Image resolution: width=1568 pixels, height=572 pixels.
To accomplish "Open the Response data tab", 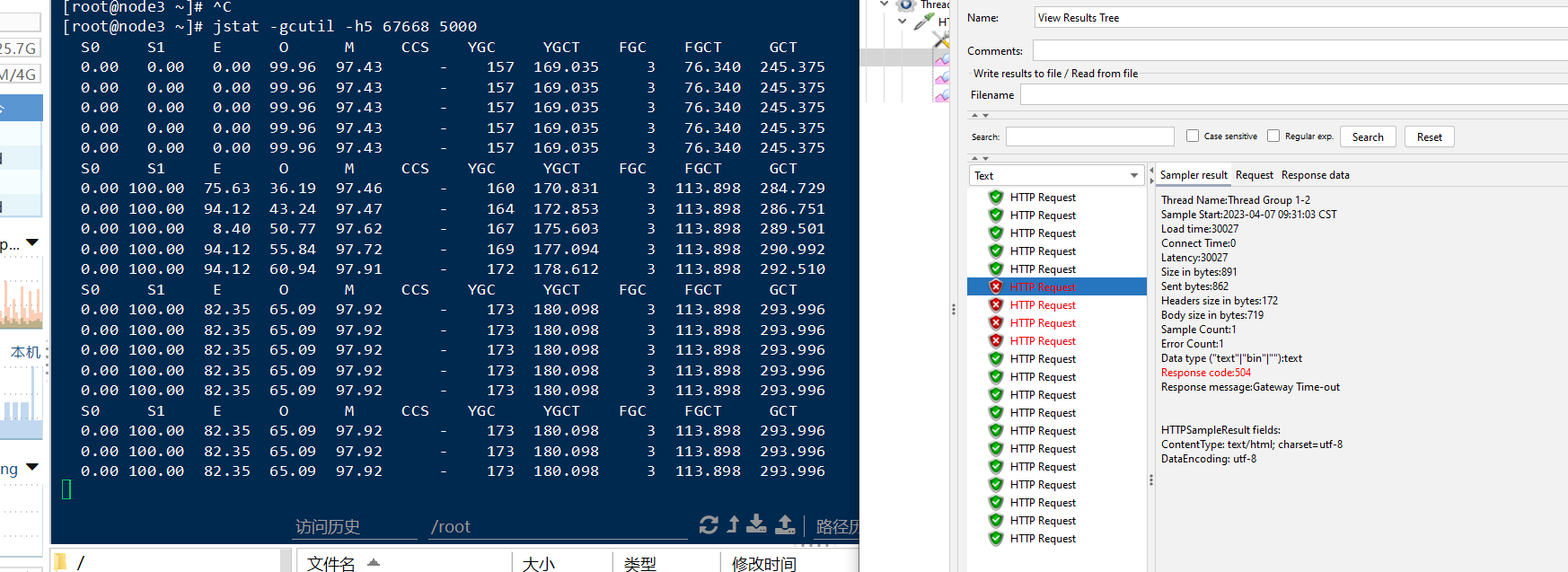I will [x=1315, y=175].
